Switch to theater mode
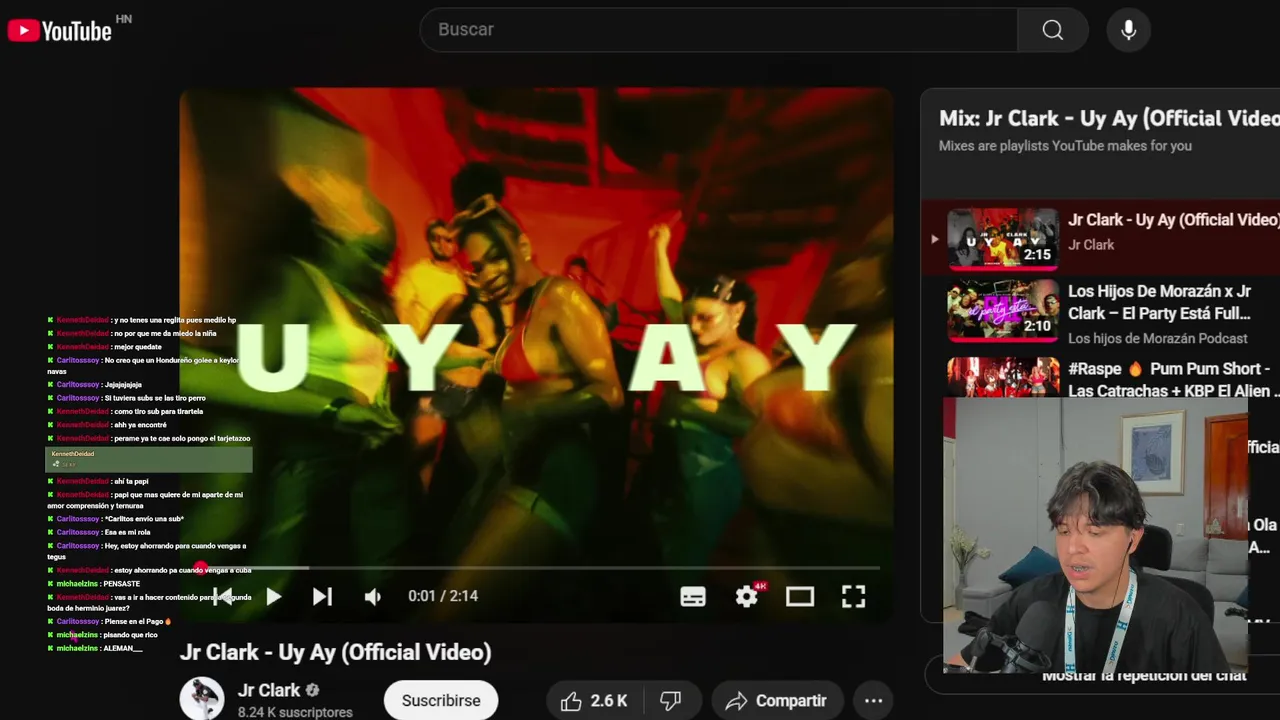This screenshot has width=1280, height=720. click(x=800, y=597)
